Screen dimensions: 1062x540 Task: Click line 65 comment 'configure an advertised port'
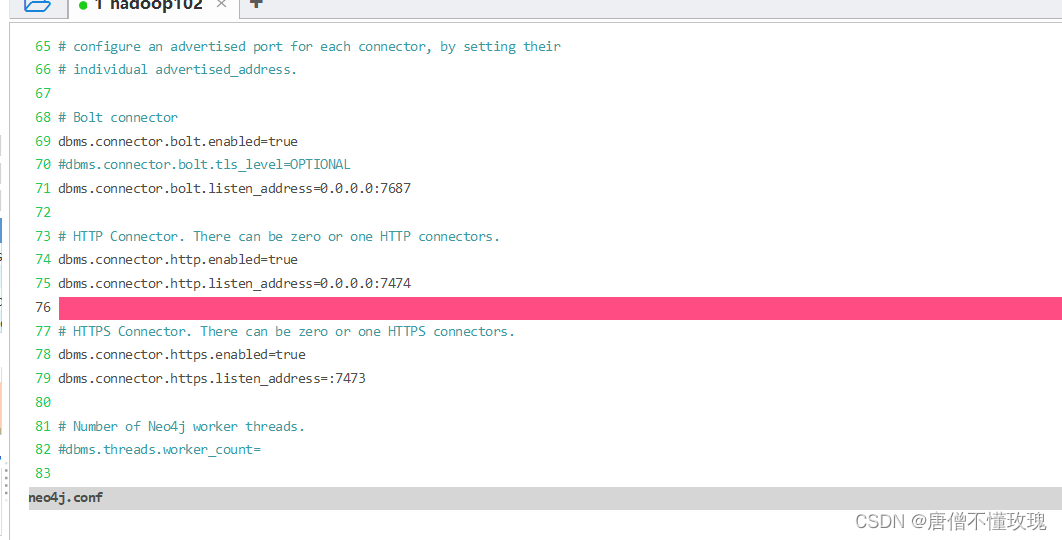[x=310, y=47]
